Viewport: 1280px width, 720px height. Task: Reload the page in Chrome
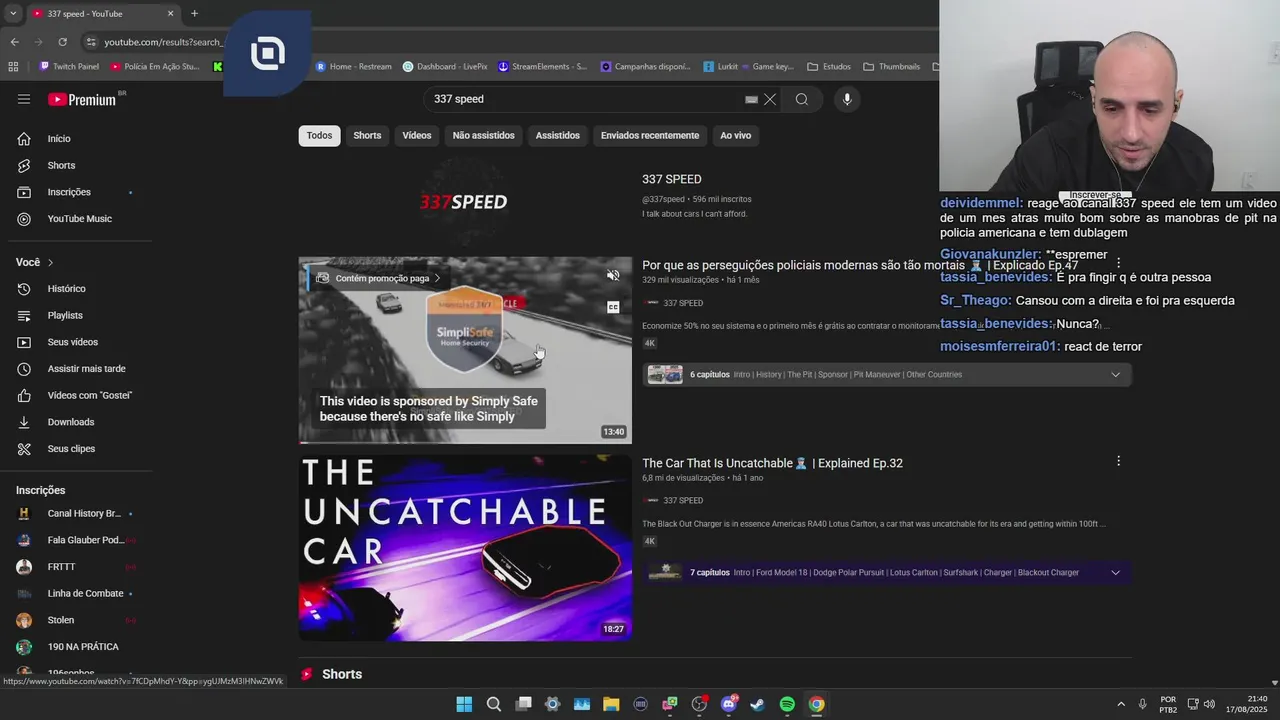pos(62,42)
